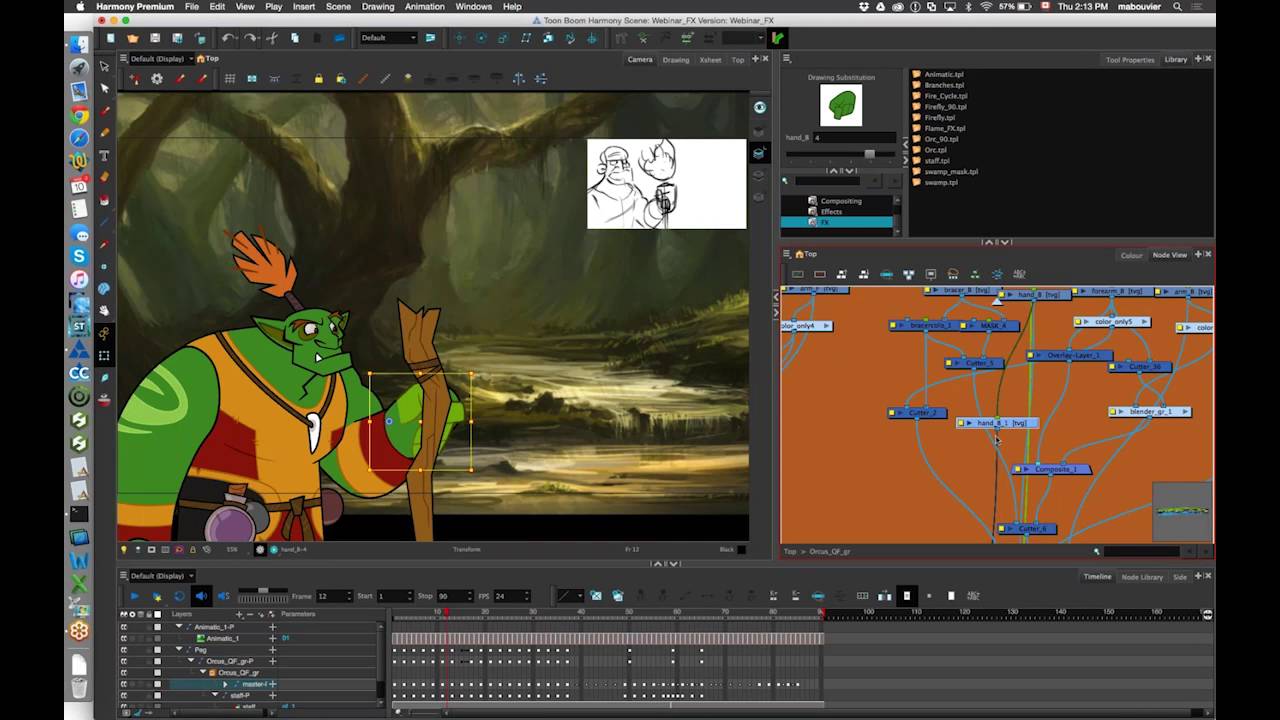Open the Default toolbar combo box

[388, 38]
